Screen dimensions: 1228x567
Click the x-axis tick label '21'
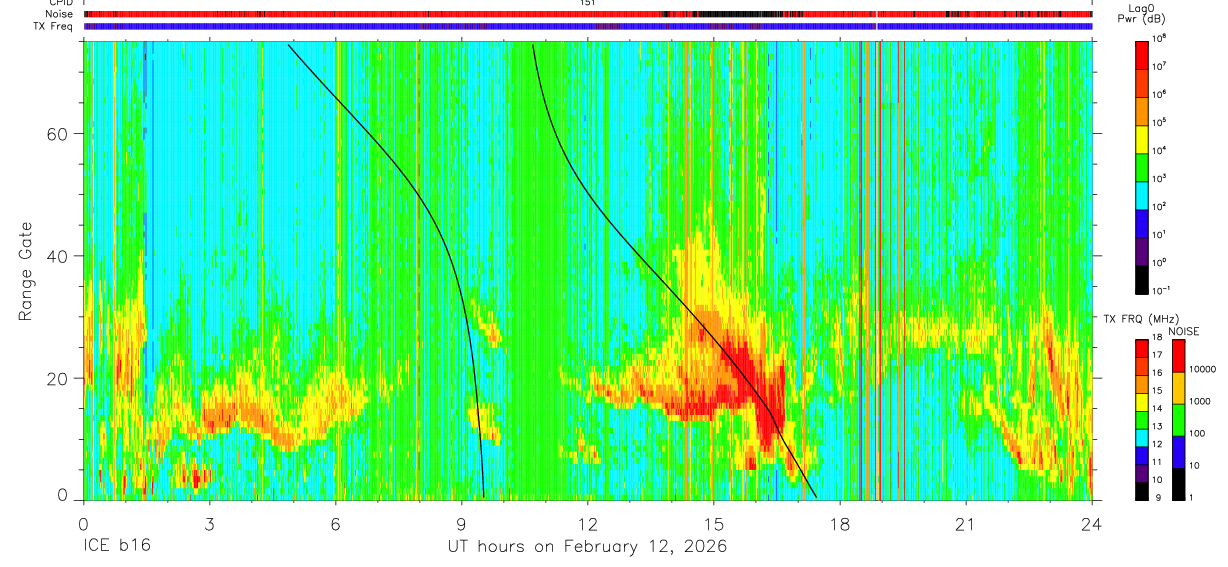pyautogui.click(x=966, y=524)
